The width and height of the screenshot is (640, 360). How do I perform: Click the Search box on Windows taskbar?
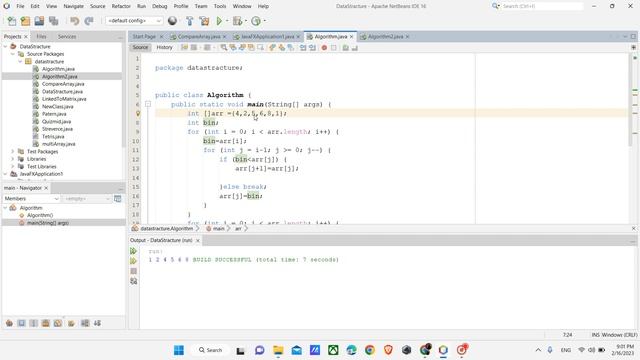(x=210, y=350)
